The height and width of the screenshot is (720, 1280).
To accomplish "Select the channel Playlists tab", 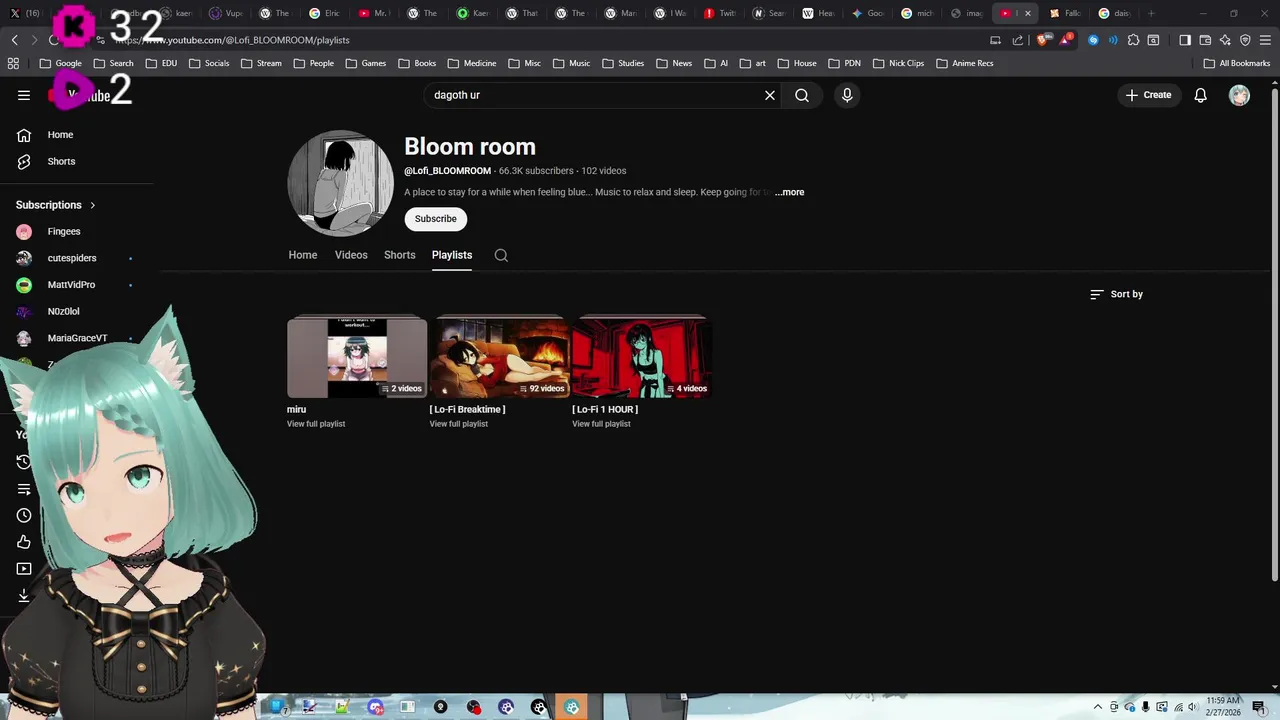I will click(452, 255).
